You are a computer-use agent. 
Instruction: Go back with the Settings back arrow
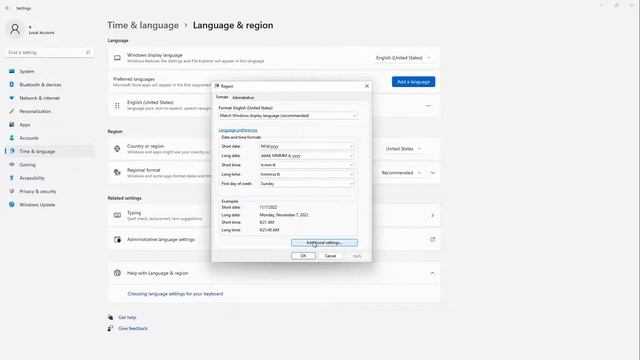pos(7,8)
